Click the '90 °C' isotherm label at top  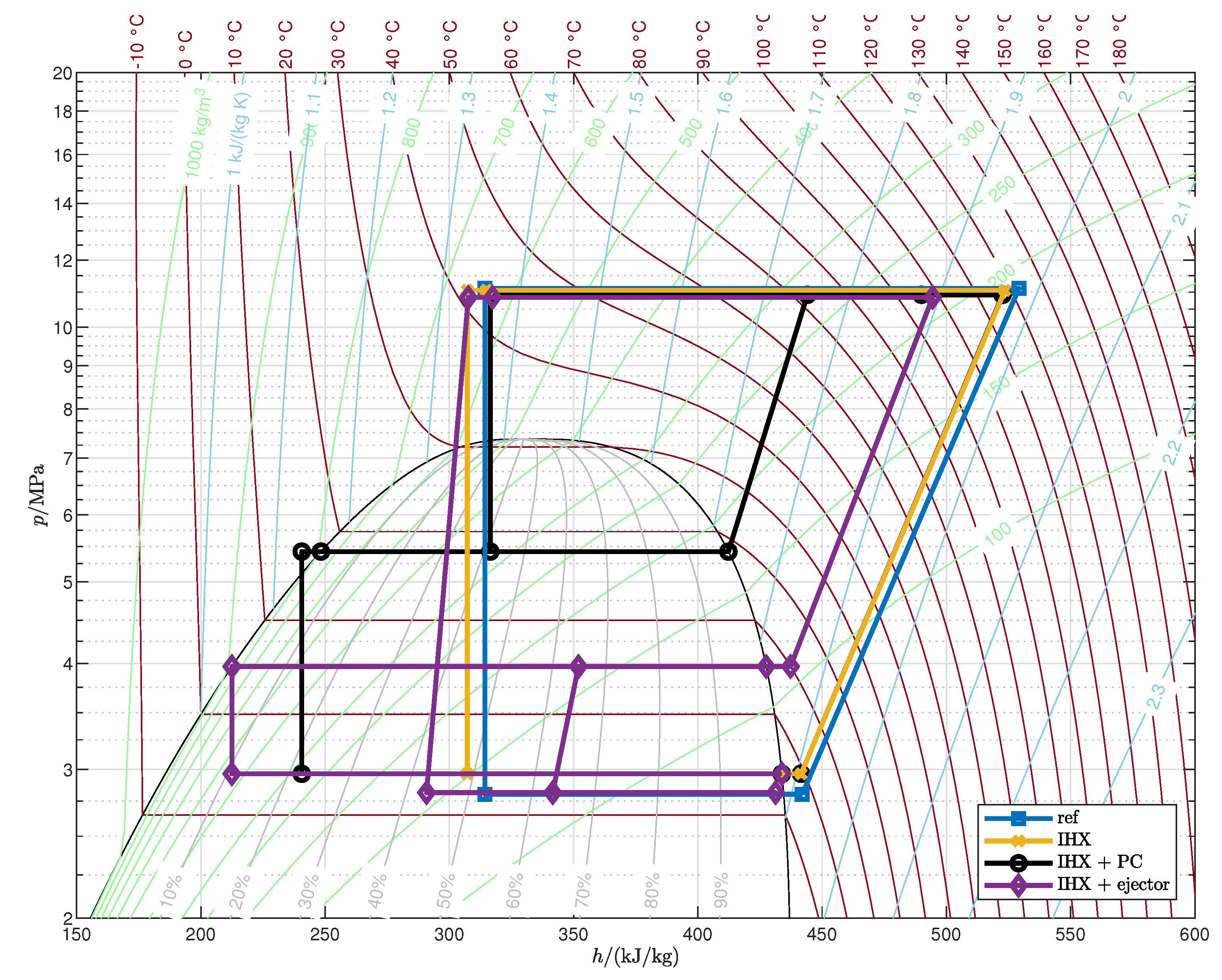point(703,45)
